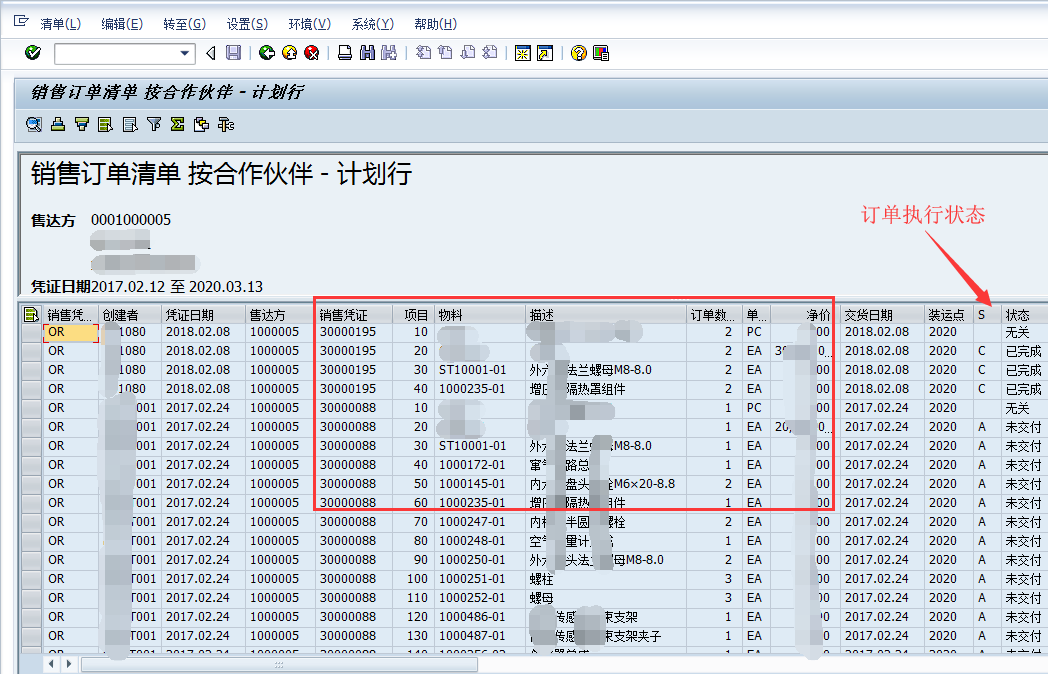Open the 系统(Y) menu
This screenshot has height=674, width=1048.
(372, 24)
